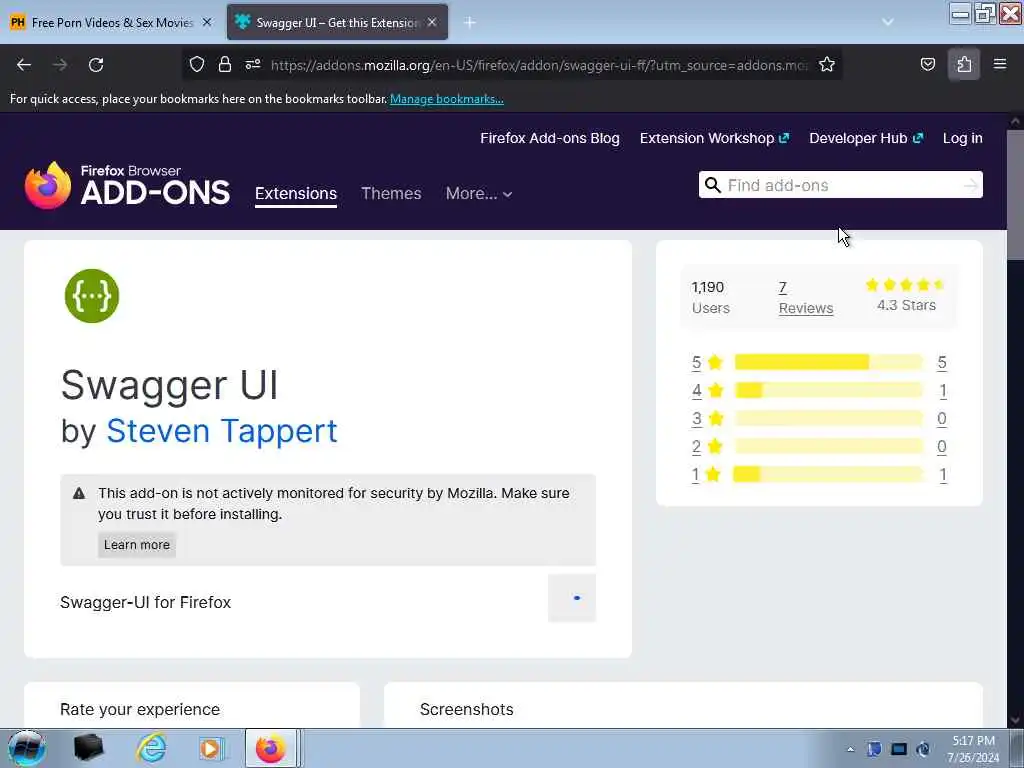Bookmark this page with the star icon
This screenshot has height=768, width=1024.
(x=827, y=64)
